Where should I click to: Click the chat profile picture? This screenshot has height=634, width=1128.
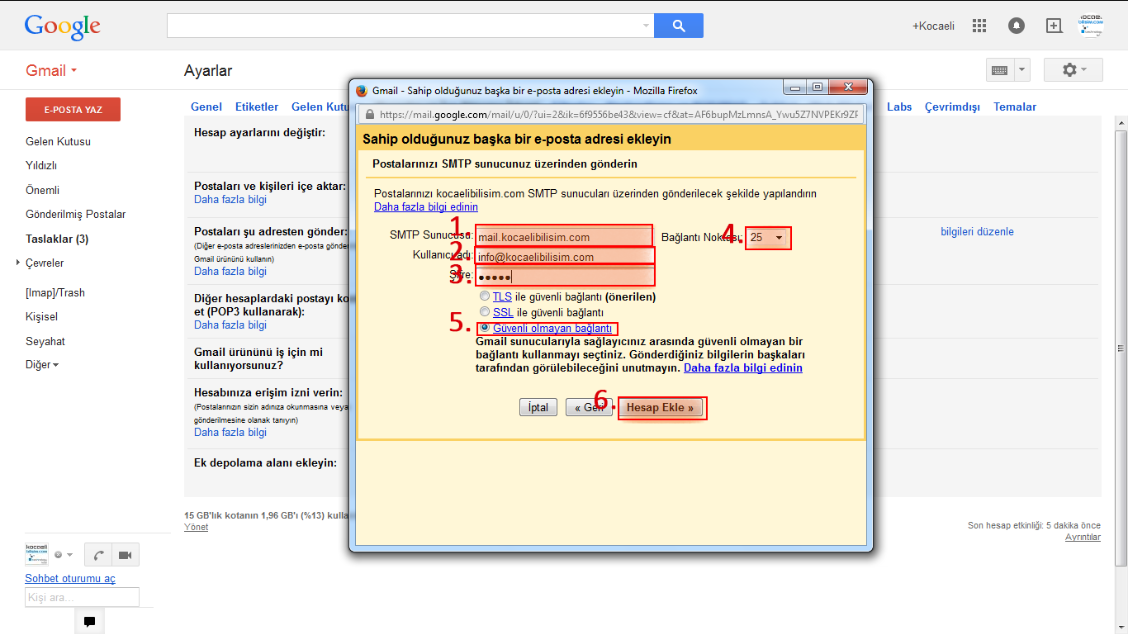[x=37, y=554]
